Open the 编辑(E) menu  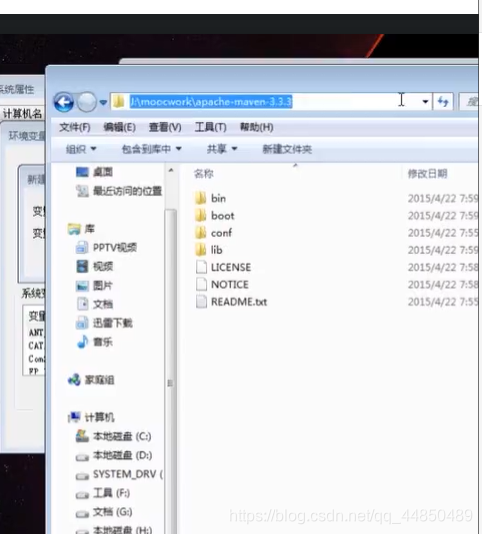click(x=120, y=127)
